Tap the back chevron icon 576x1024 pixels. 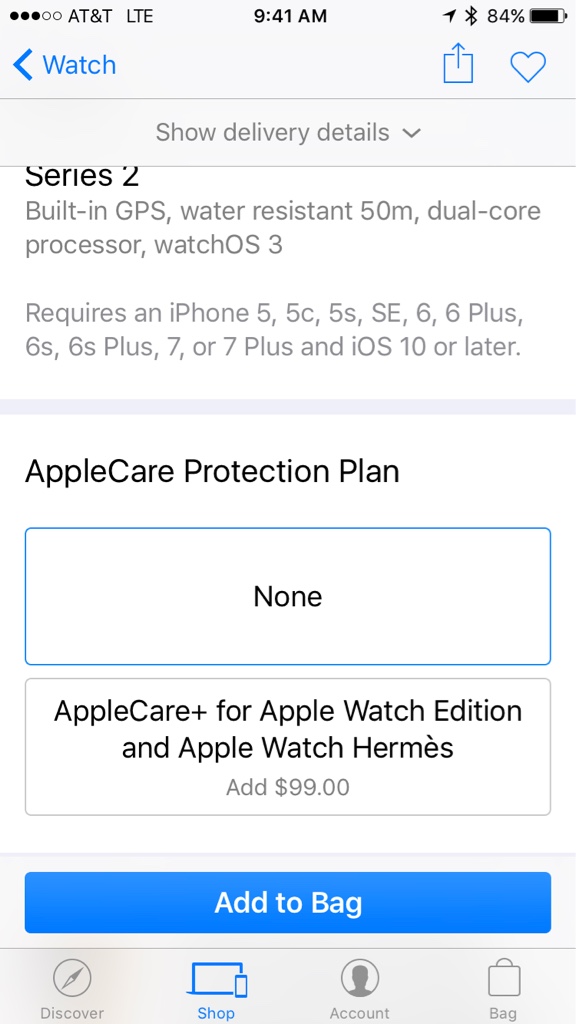tap(22, 65)
